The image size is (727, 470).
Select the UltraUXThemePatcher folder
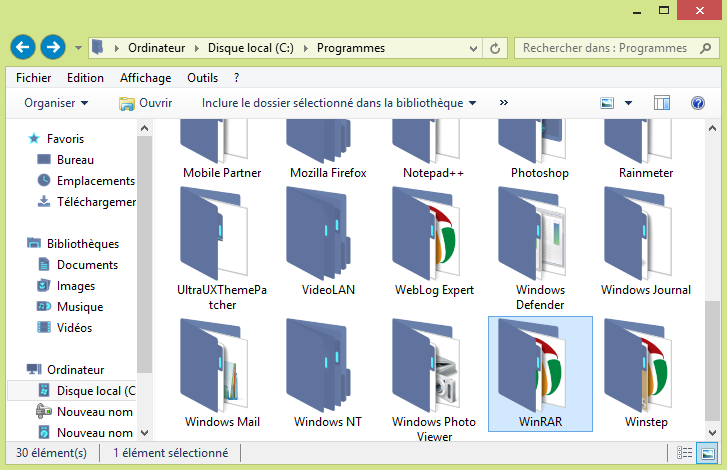222,249
